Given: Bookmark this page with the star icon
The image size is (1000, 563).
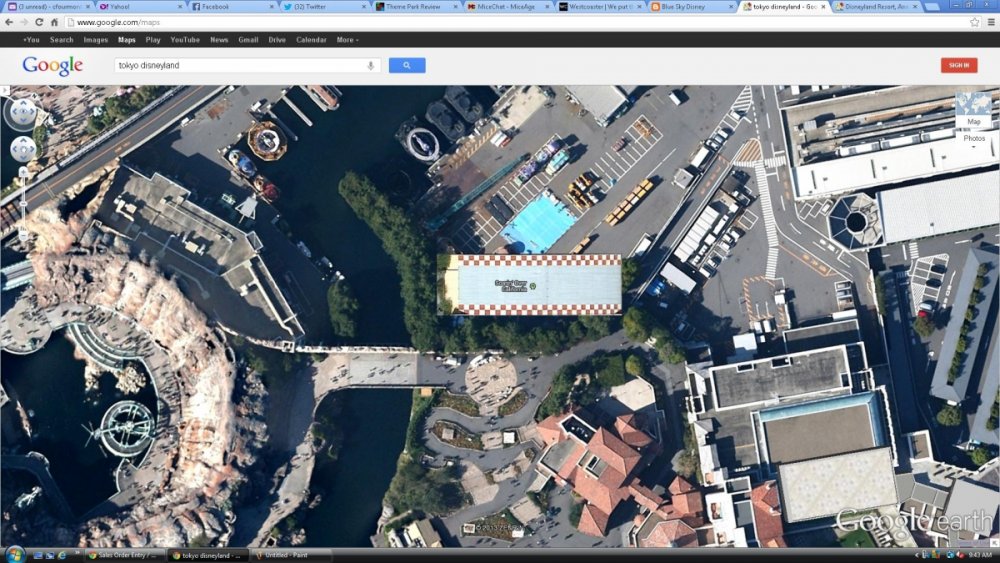Looking at the screenshot, I should [x=974, y=22].
